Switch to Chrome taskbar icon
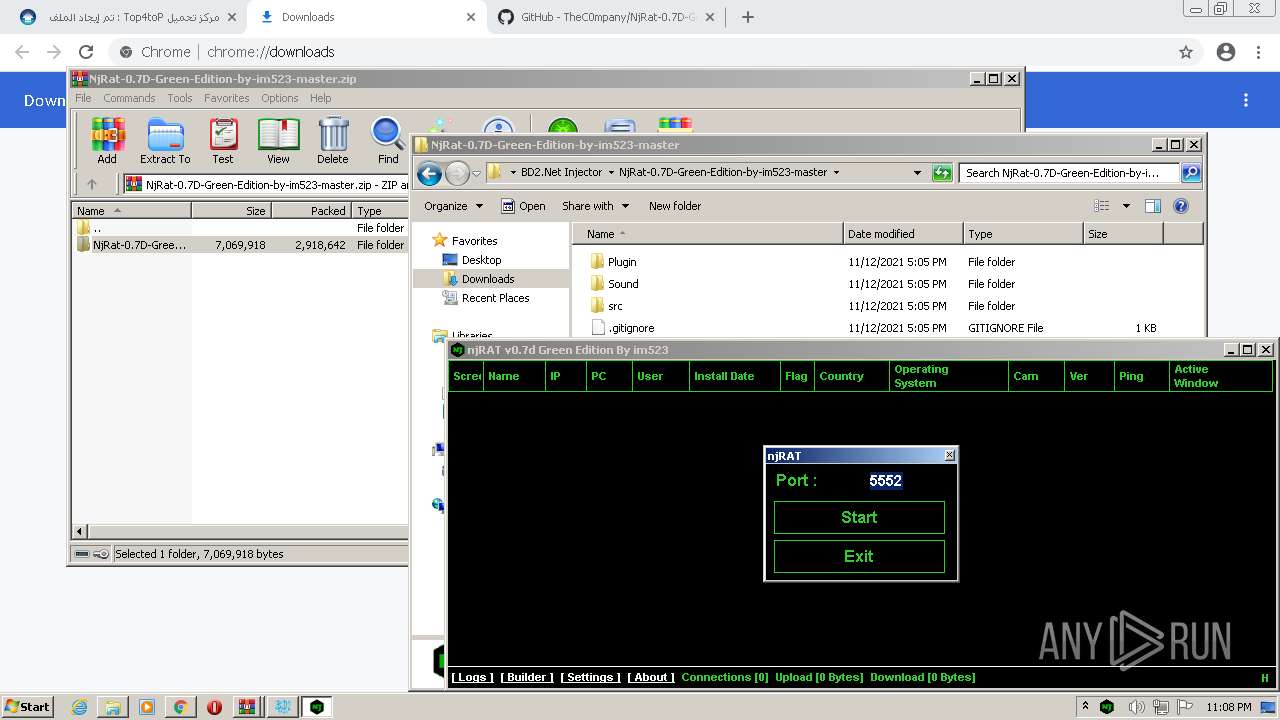 pyautogui.click(x=181, y=707)
